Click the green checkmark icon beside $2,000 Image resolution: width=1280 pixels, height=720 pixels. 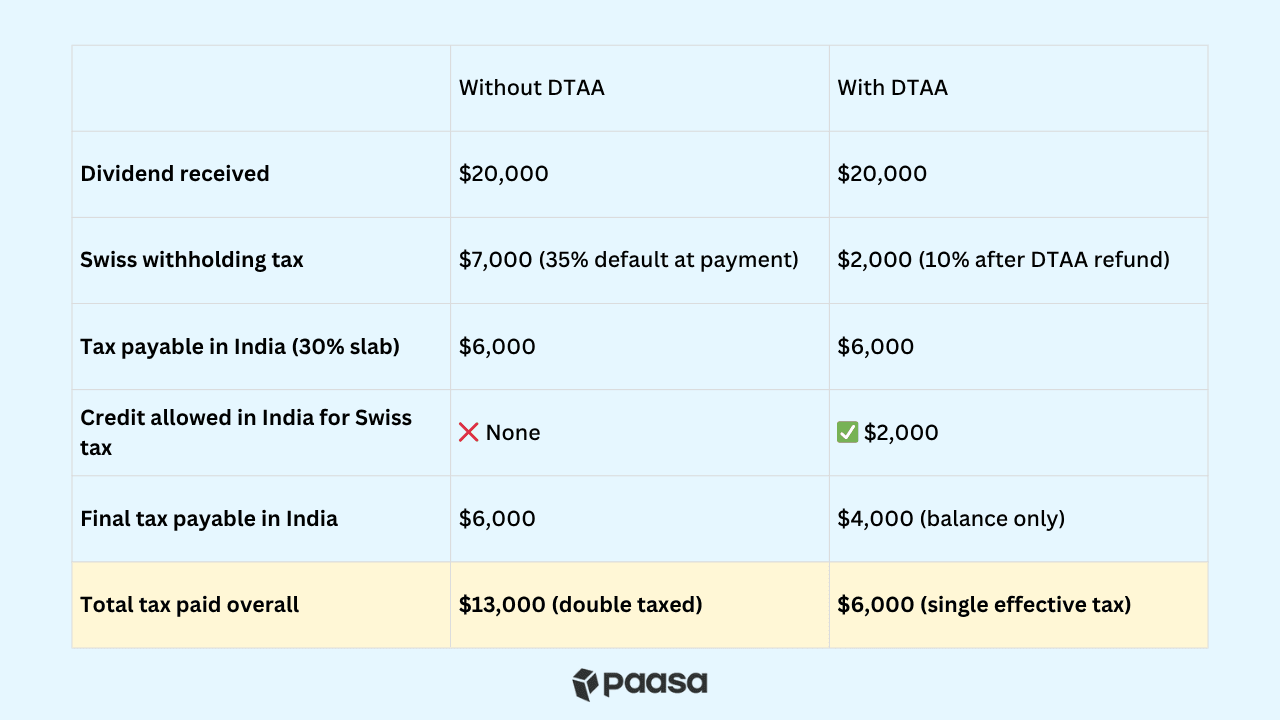[x=847, y=432]
